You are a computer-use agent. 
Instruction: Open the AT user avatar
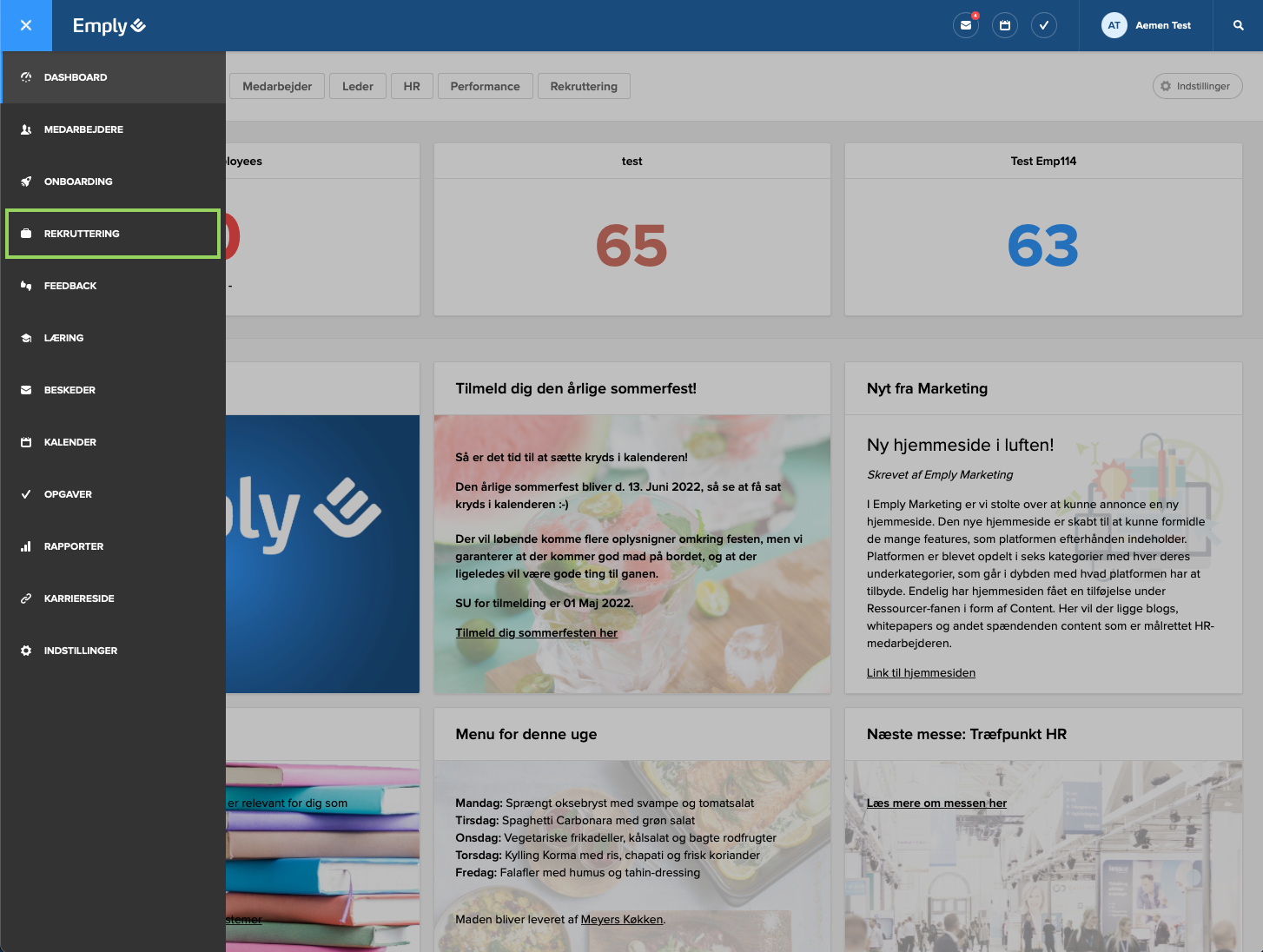pos(1114,25)
